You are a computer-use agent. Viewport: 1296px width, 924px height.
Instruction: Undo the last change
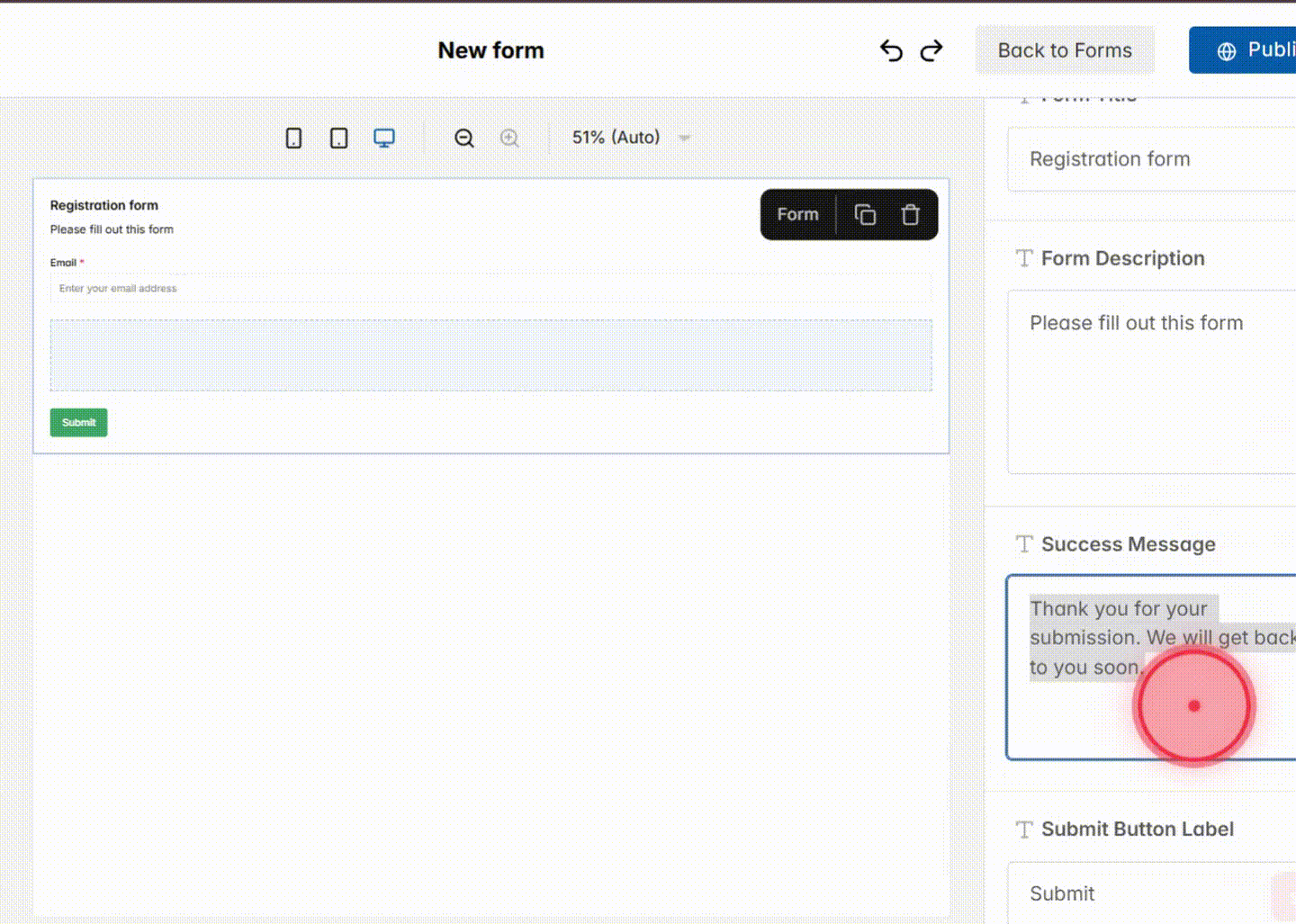coord(891,50)
